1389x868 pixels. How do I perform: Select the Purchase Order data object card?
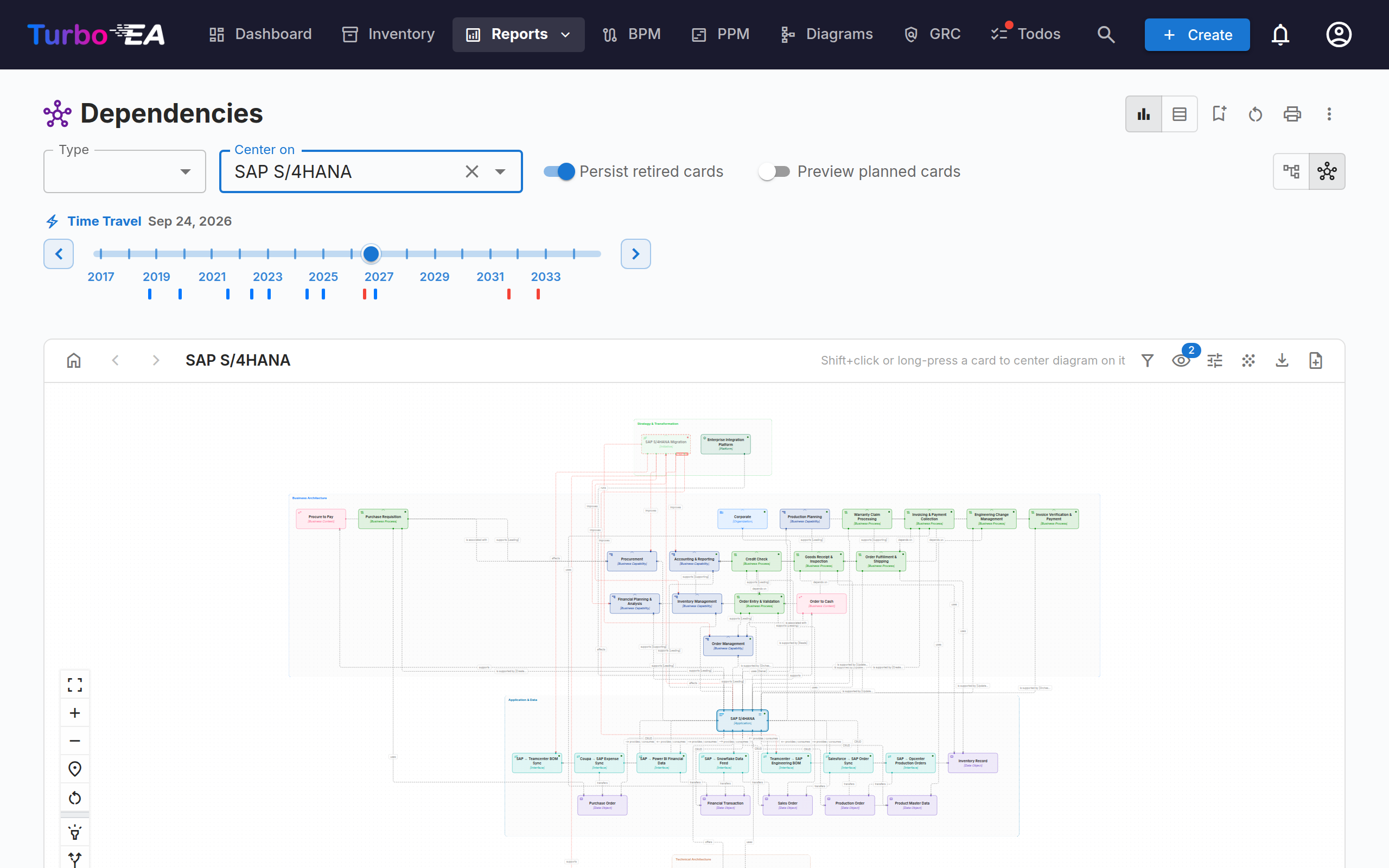tap(602, 805)
